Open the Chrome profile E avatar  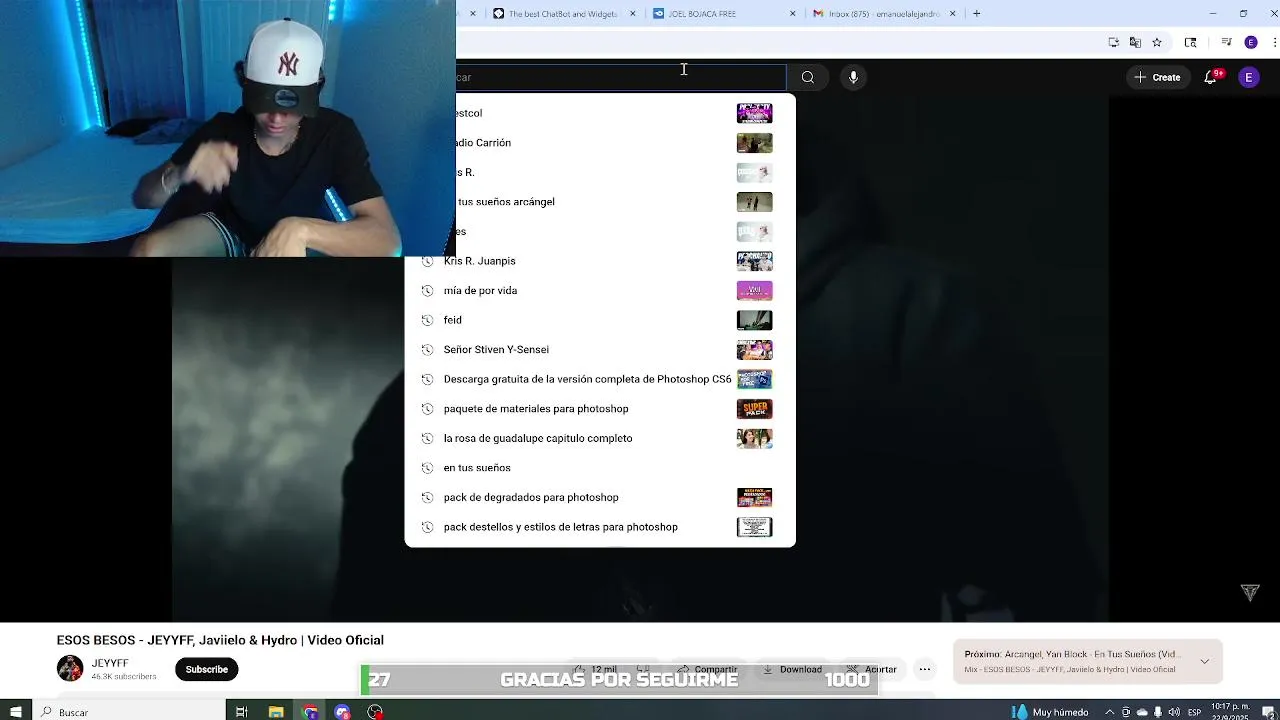coord(1250,42)
